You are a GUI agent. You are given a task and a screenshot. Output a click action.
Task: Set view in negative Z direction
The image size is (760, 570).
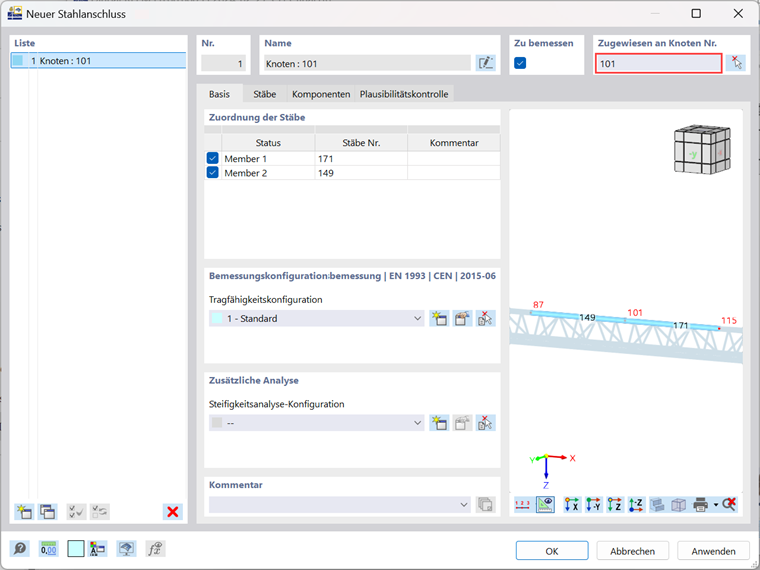pos(636,505)
